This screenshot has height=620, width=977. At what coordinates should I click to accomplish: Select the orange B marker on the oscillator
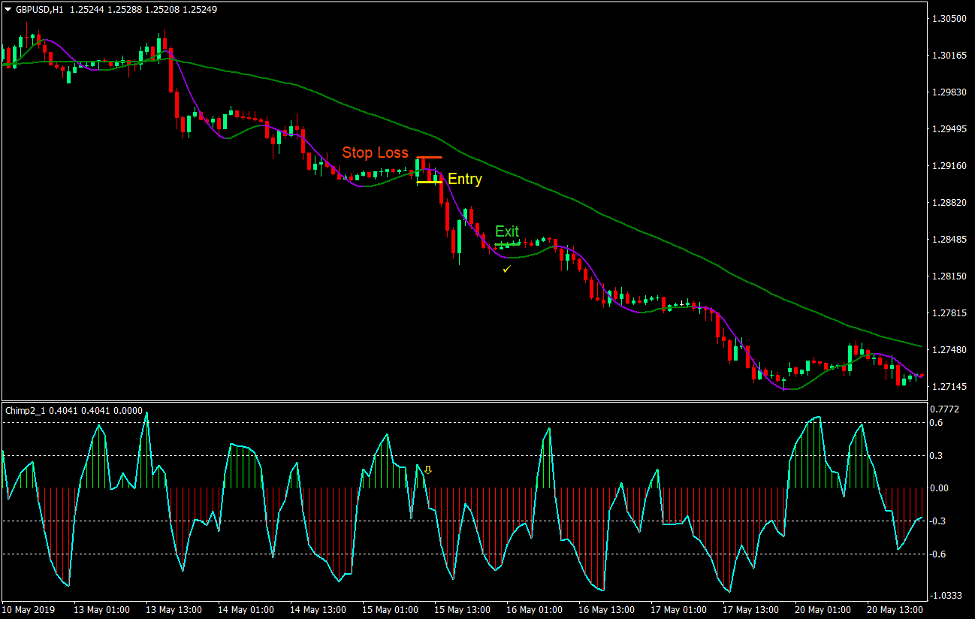coord(430,468)
